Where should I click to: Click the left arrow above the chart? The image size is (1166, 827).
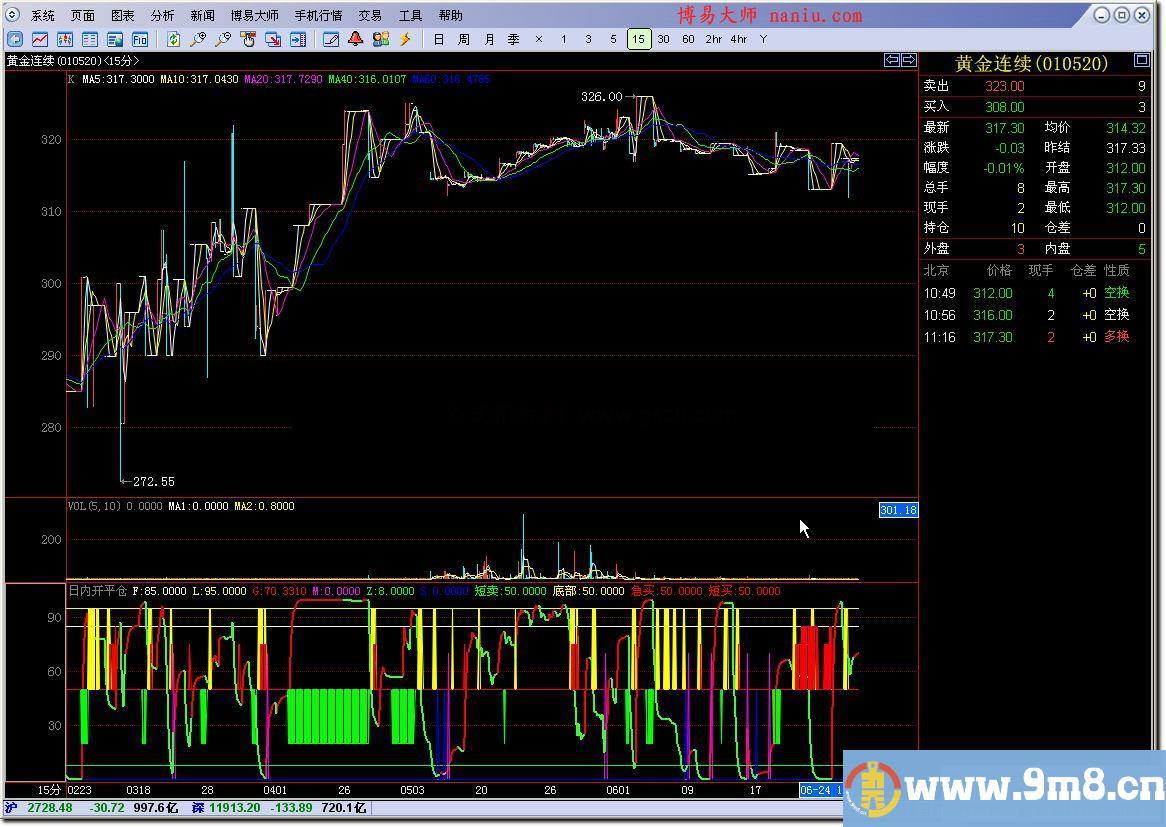coord(891,61)
